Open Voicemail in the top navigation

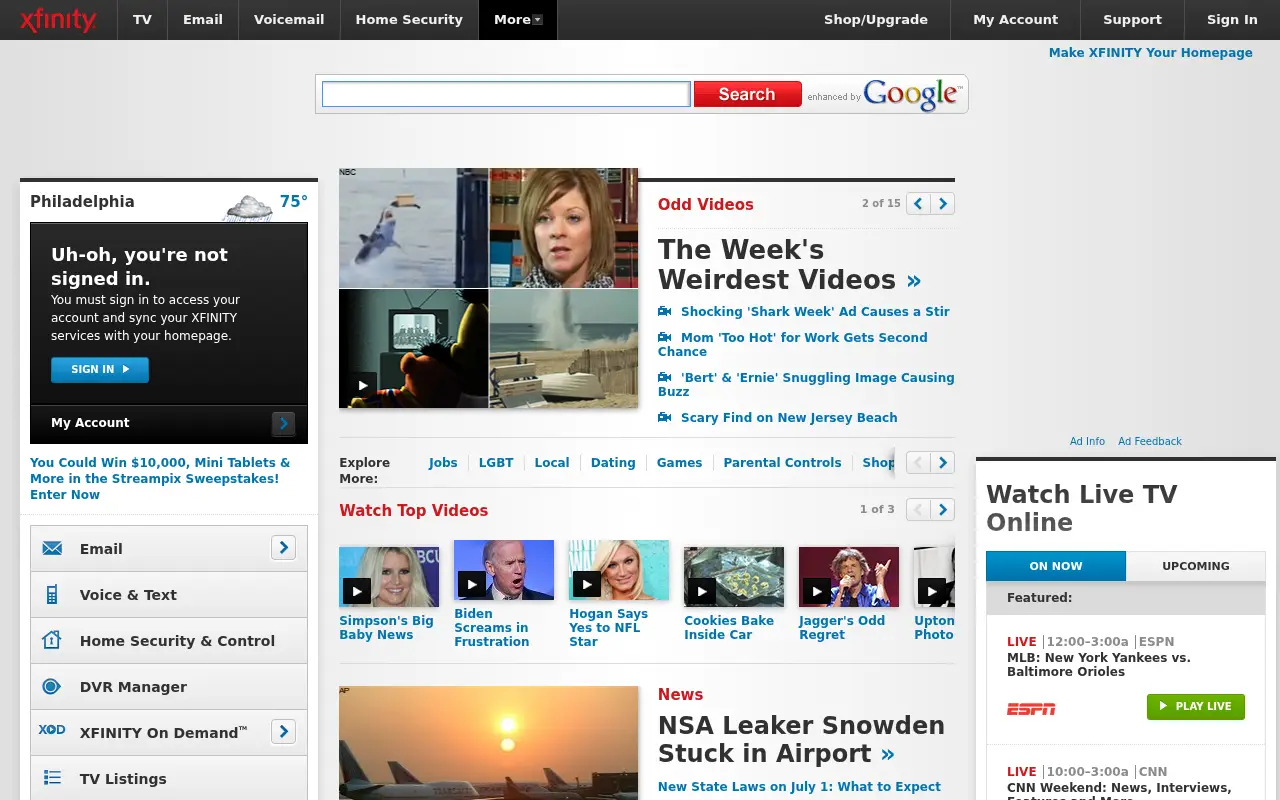[289, 20]
